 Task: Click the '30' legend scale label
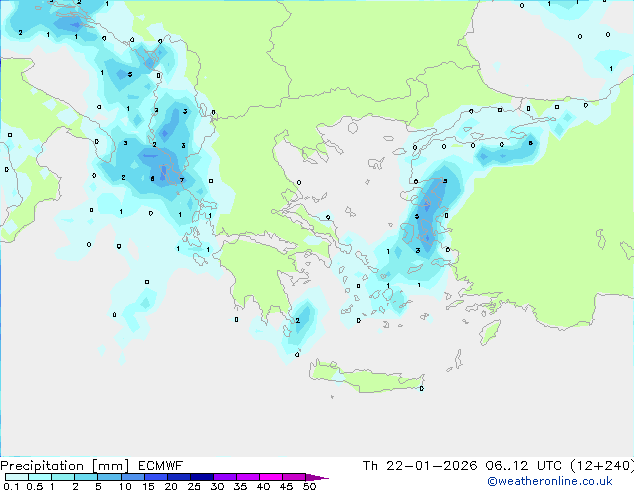point(217,486)
